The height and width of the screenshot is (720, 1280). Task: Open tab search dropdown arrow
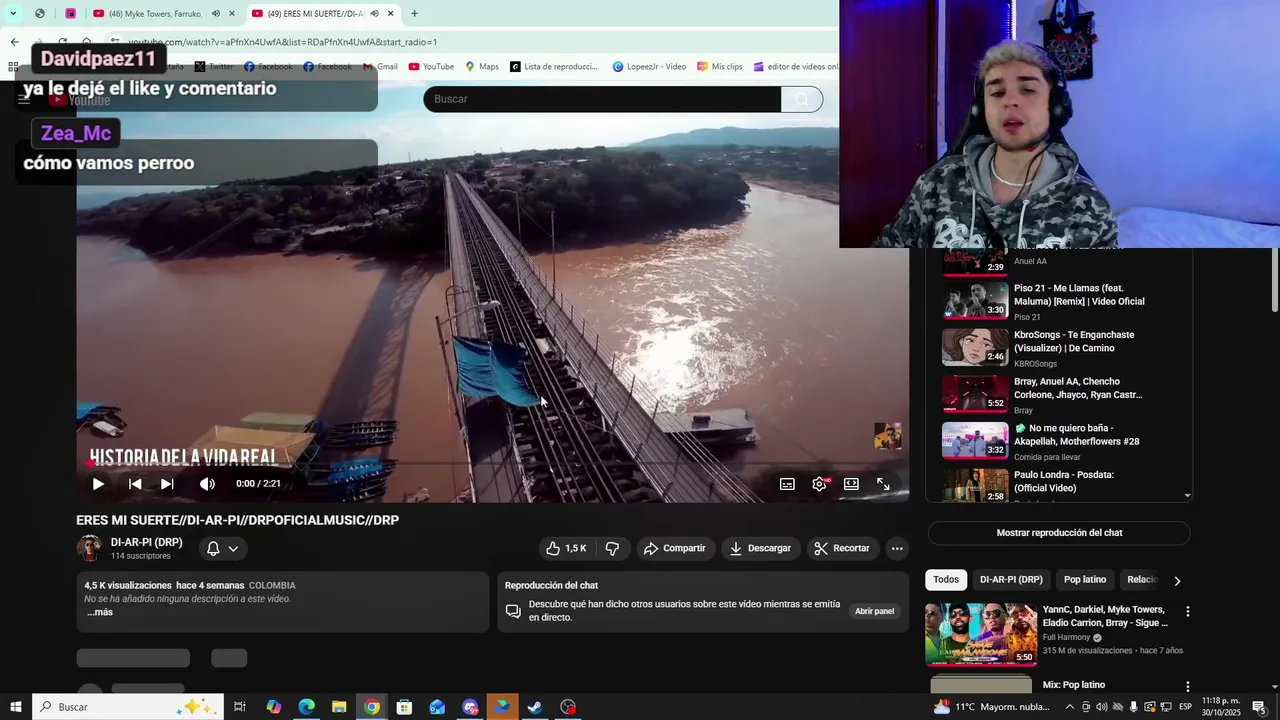tap(13, 14)
